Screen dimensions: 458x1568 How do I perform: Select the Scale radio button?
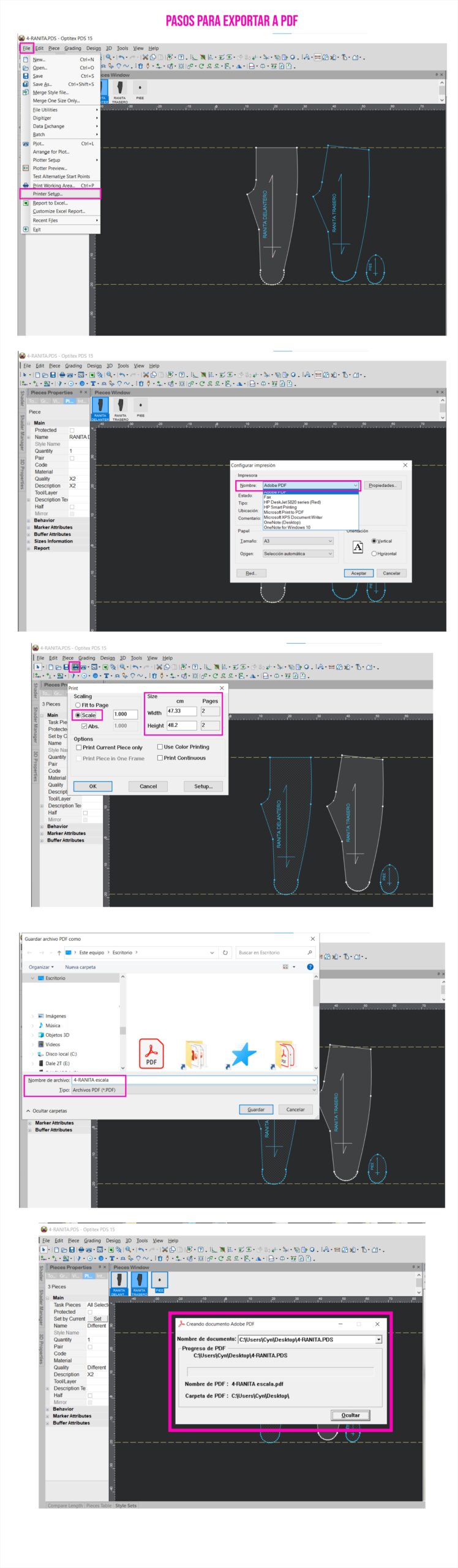[78, 715]
